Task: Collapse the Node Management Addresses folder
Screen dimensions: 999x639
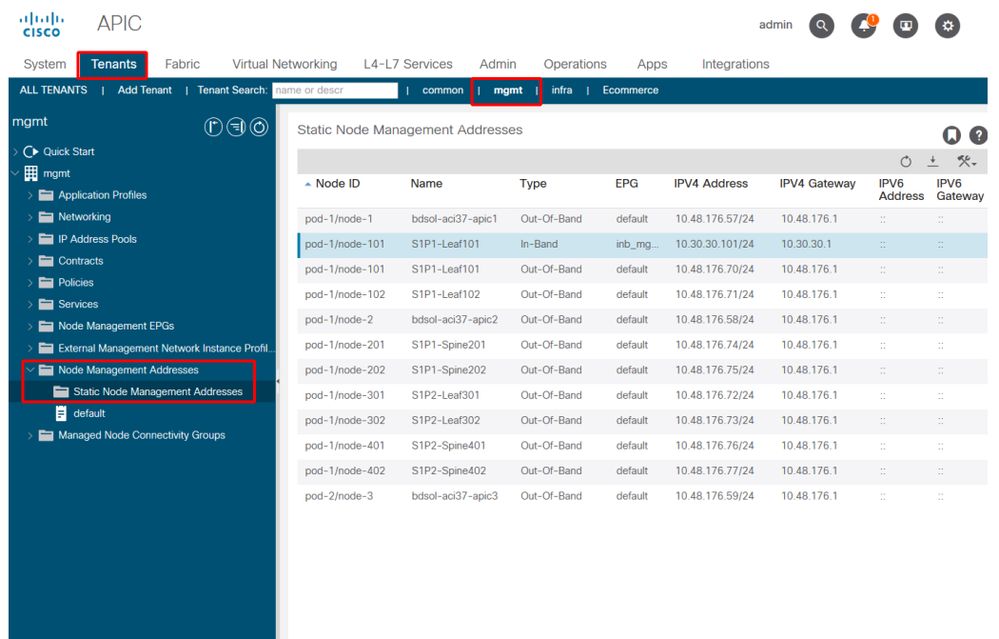Action: [x=31, y=370]
